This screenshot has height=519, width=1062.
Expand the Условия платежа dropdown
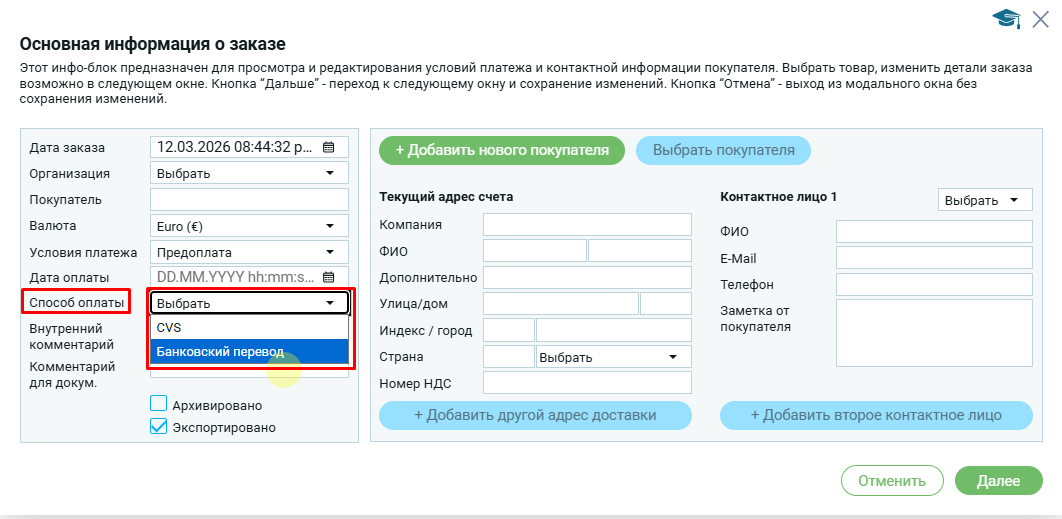[249, 251]
